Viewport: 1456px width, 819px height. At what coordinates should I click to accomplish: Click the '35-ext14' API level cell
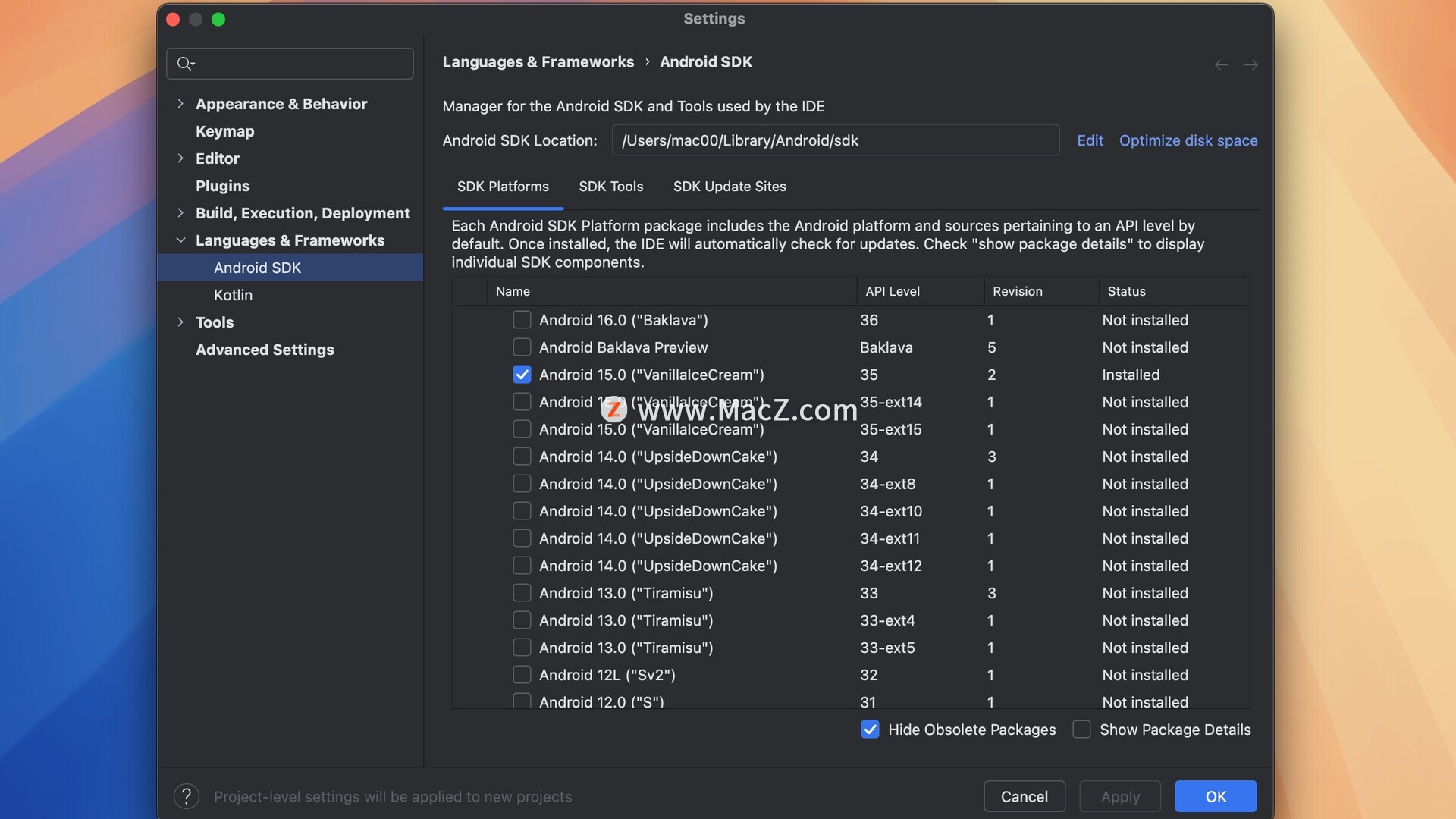[891, 402]
